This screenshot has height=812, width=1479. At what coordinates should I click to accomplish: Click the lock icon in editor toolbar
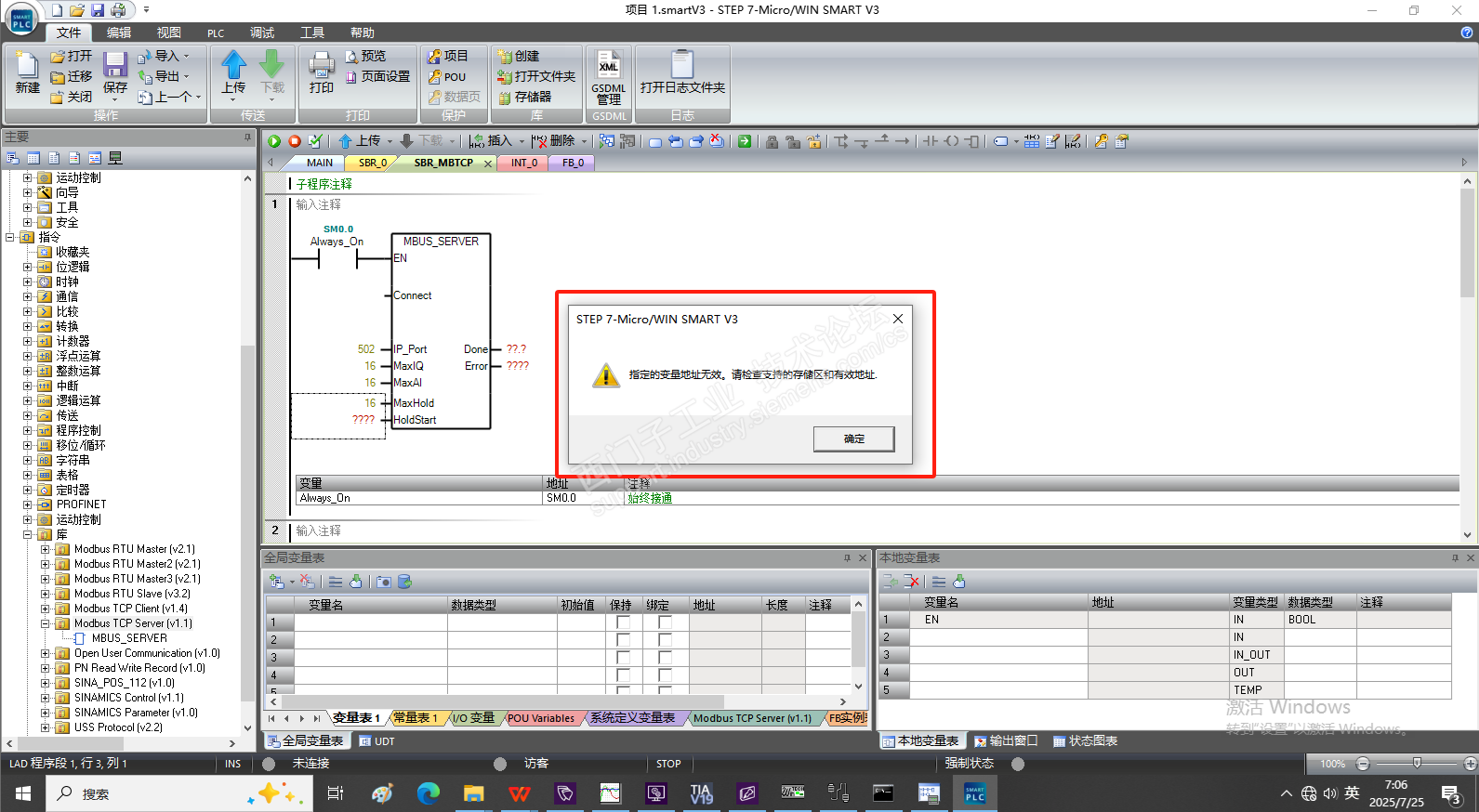point(772,141)
